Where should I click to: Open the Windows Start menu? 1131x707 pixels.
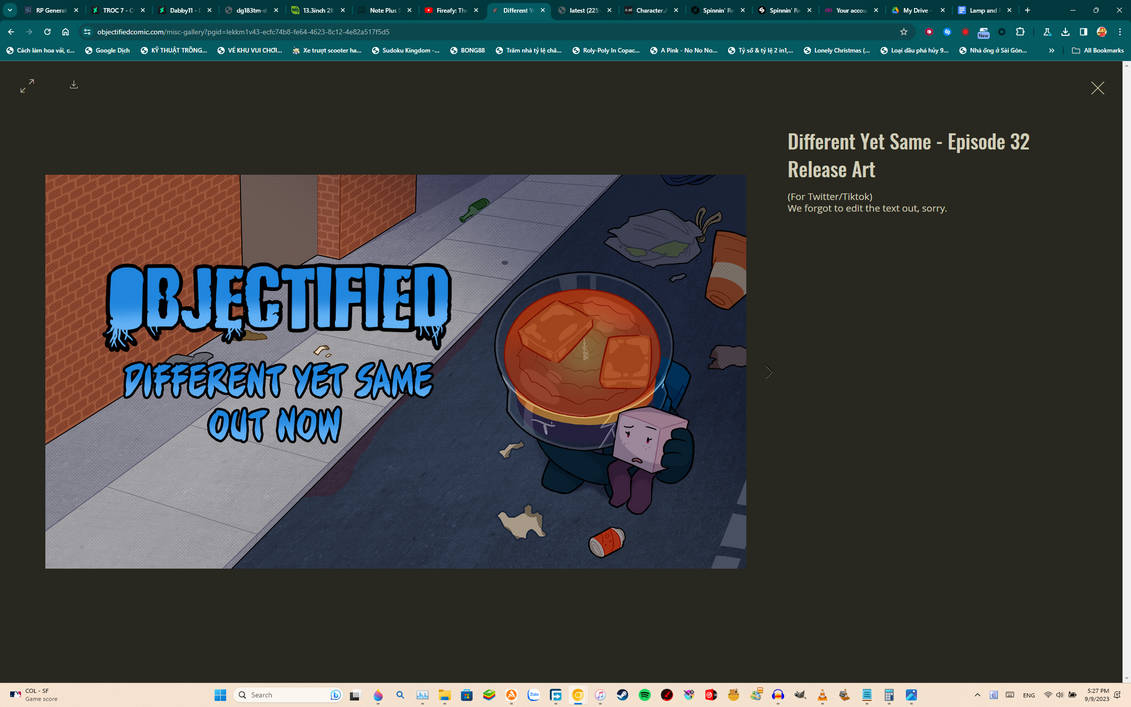pyautogui.click(x=220, y=695)
